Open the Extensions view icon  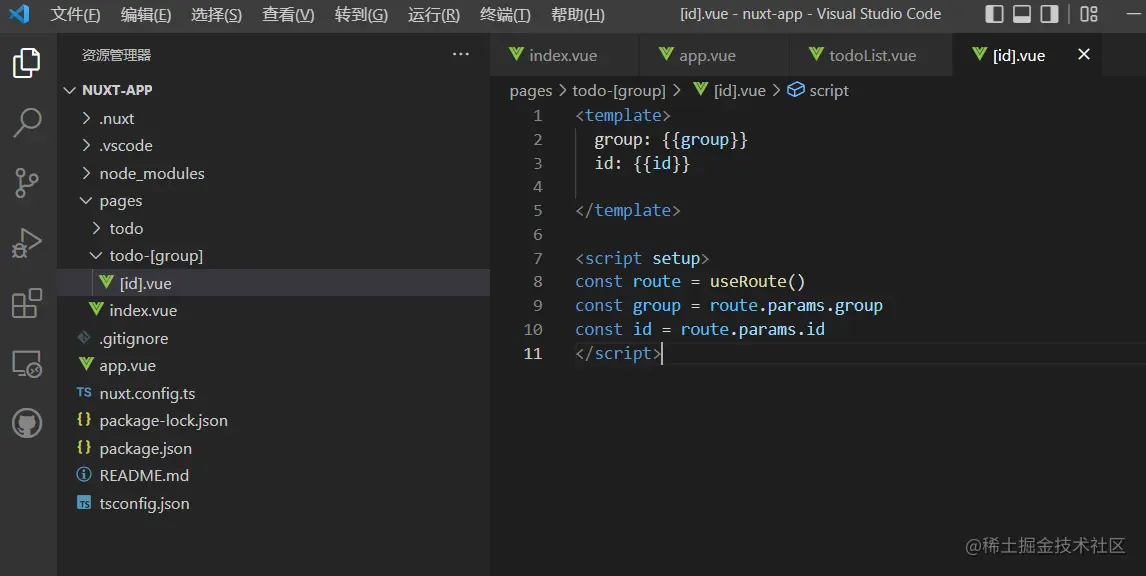tap(27, 303)
